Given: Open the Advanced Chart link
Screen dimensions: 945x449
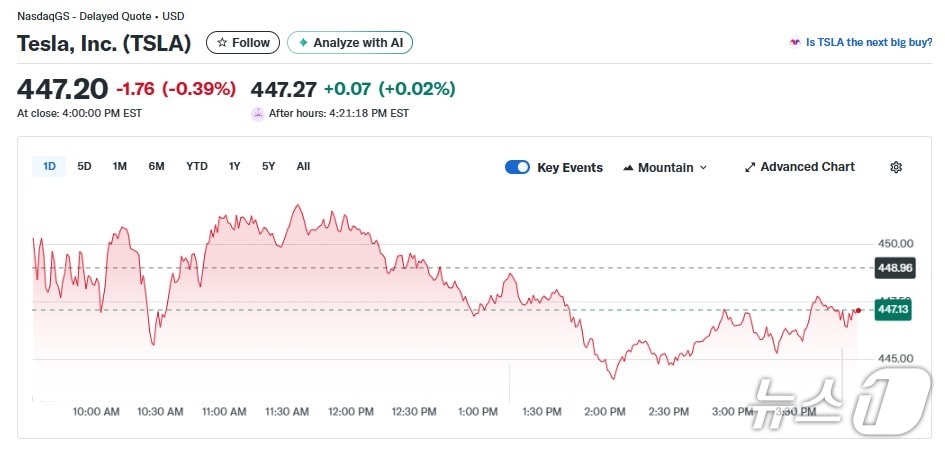Looking at the screenshot, I should (x=807, y=167).
